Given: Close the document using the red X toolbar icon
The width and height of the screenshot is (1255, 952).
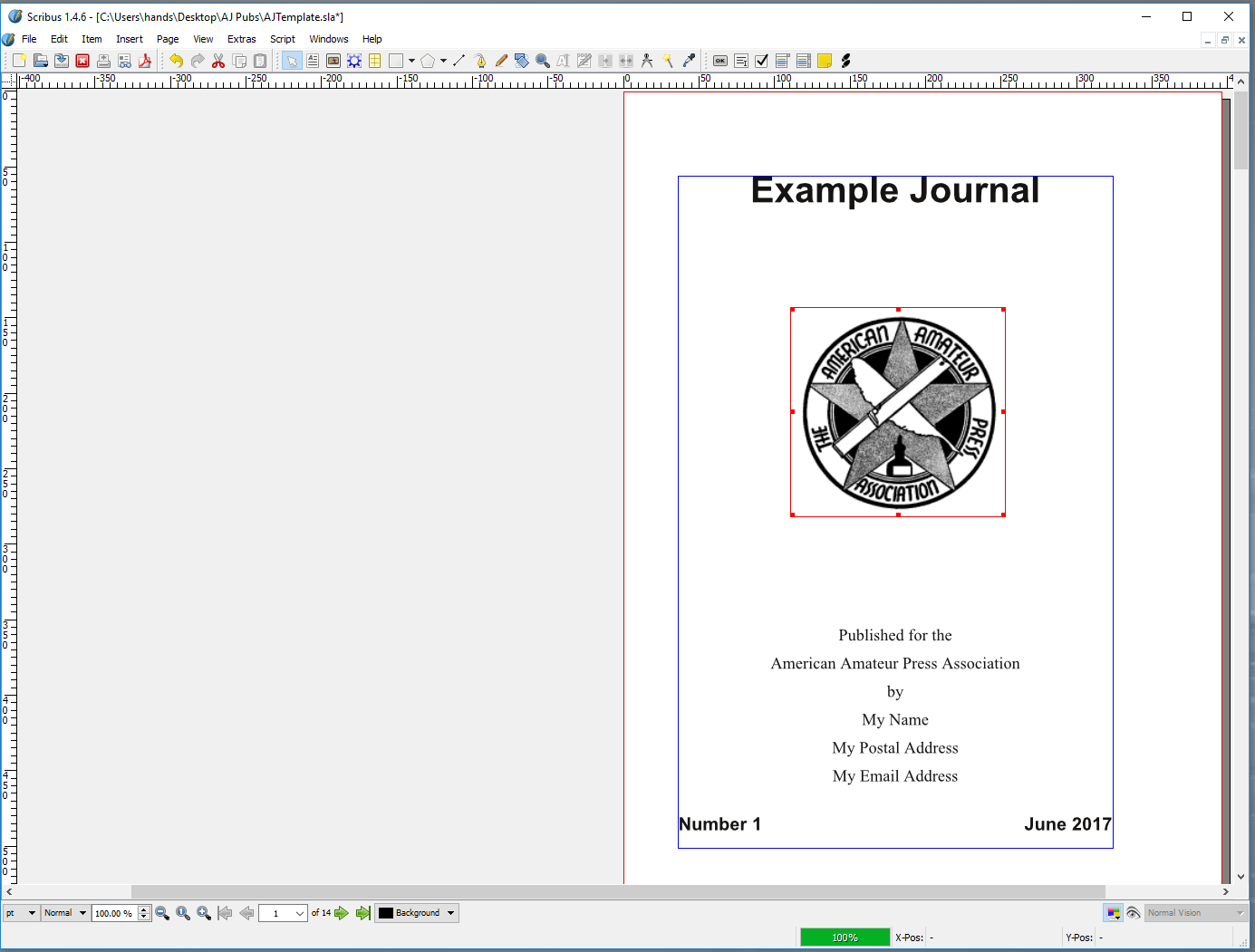Looking at the screenshot, I should click(x=82, y=61).
